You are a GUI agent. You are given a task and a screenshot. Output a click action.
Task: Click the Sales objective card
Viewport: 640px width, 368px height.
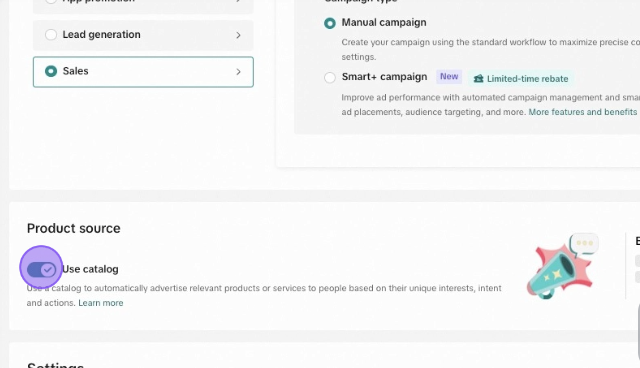(x=143, y=72)
